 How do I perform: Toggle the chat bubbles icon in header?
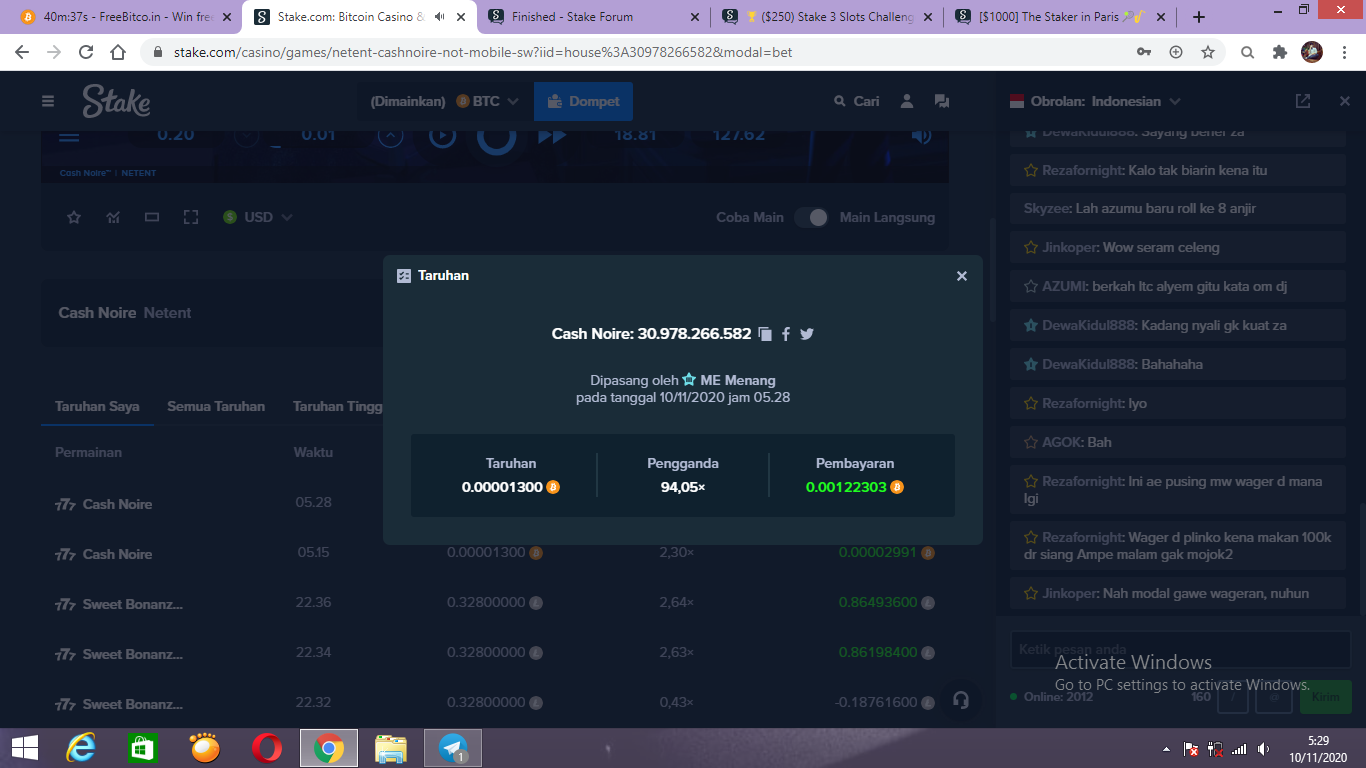click(941, 101)
